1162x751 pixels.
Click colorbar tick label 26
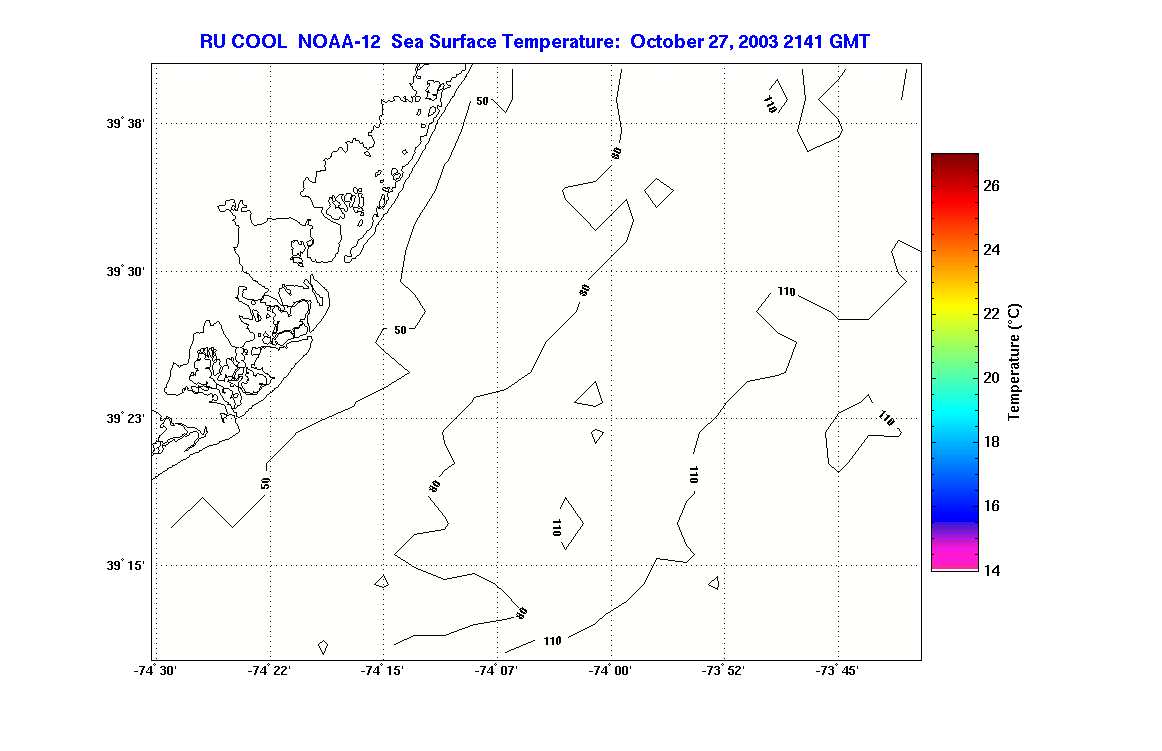[x=992, y=186]
